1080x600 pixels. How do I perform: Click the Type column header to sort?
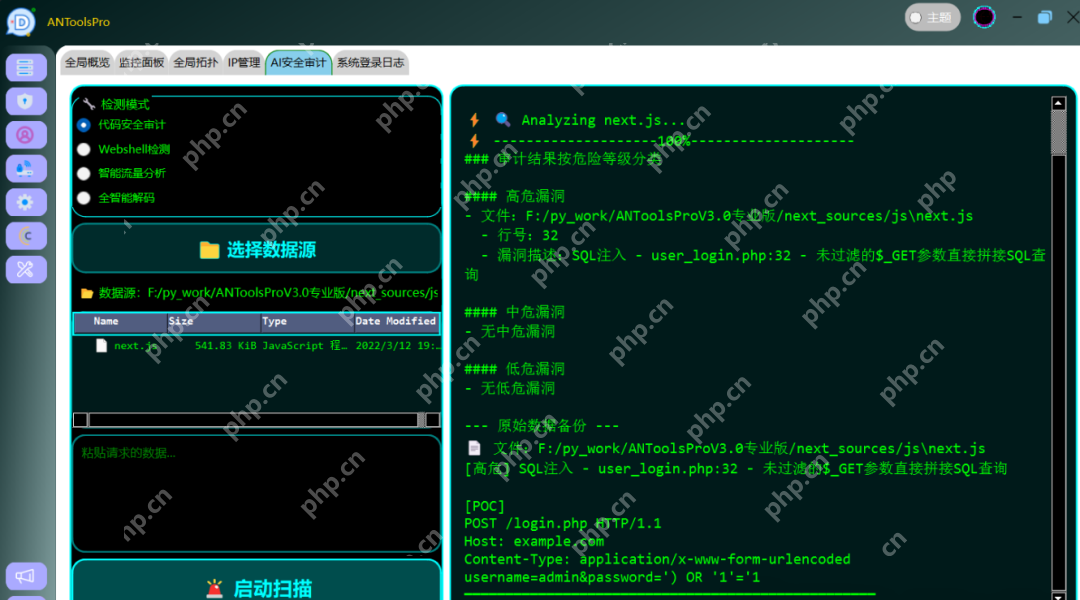[274, 321]
